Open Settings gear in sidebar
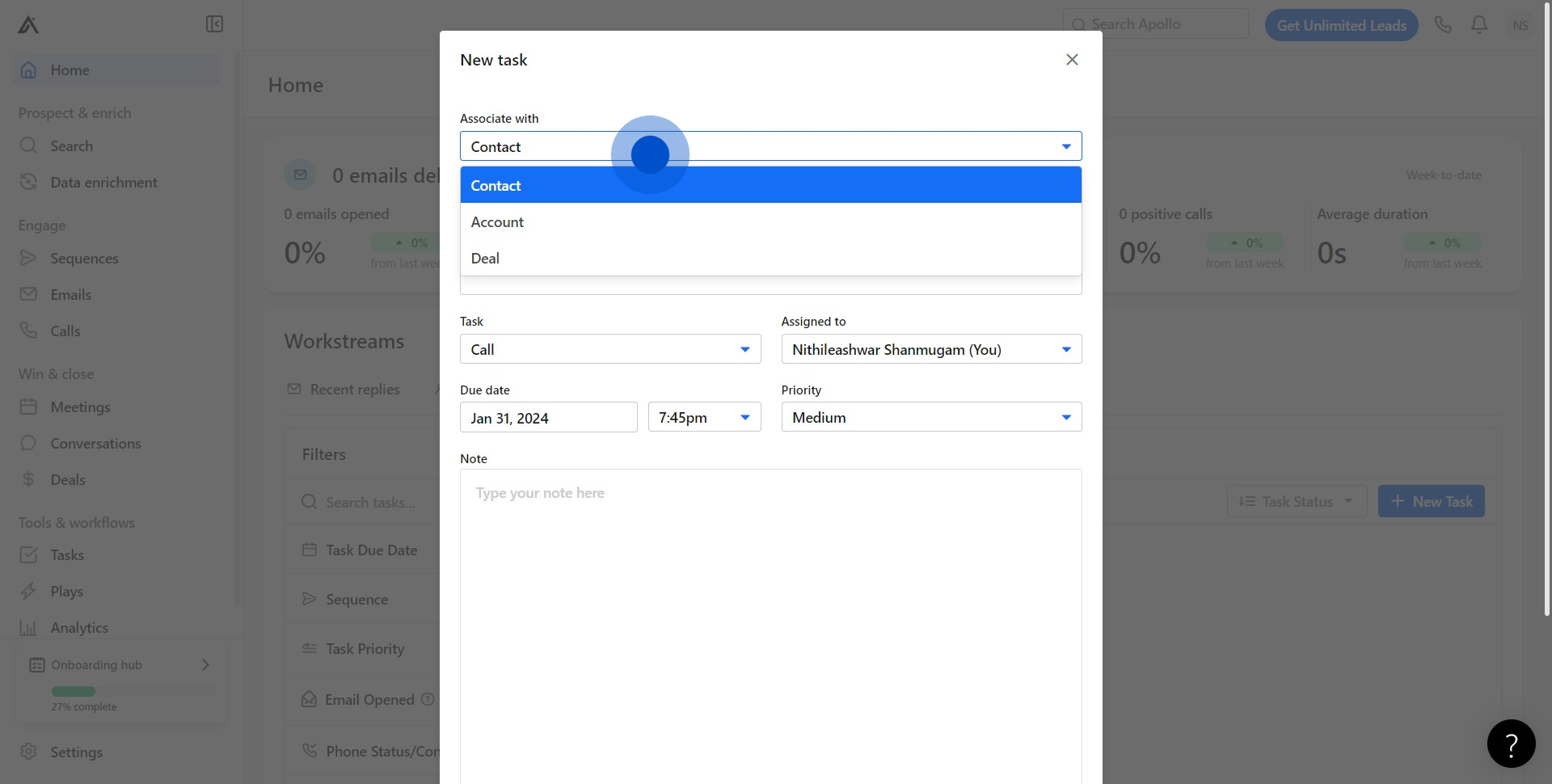This screenshot has height=784, width=1552. pos(29,752)
